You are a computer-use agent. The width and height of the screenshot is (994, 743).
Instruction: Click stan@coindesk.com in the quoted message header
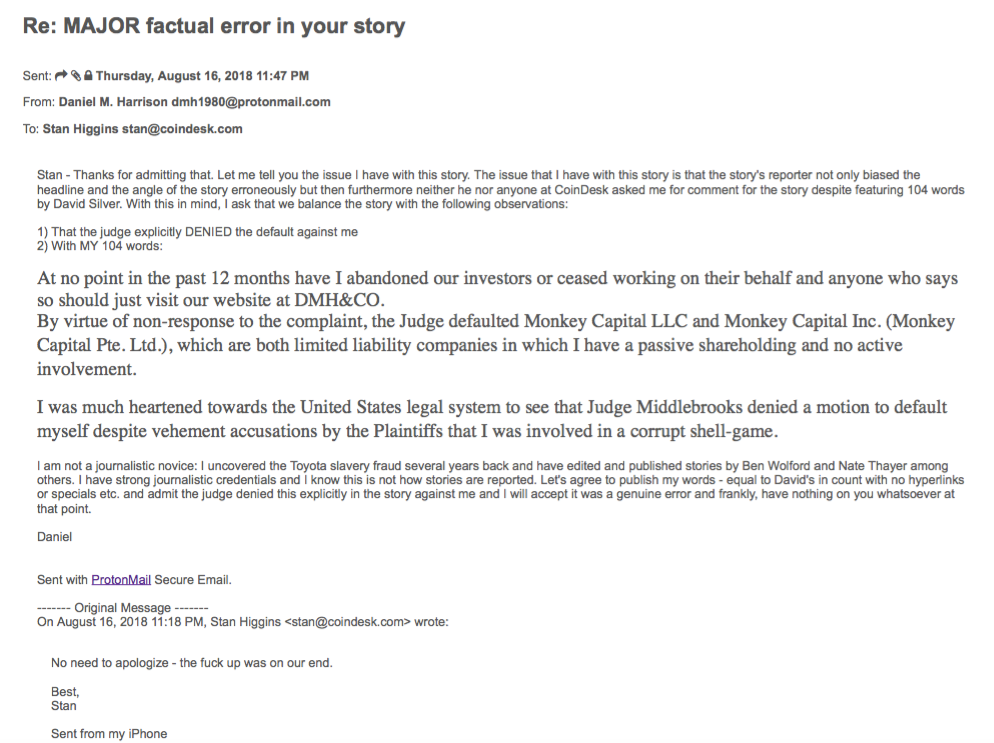(348, 621)
